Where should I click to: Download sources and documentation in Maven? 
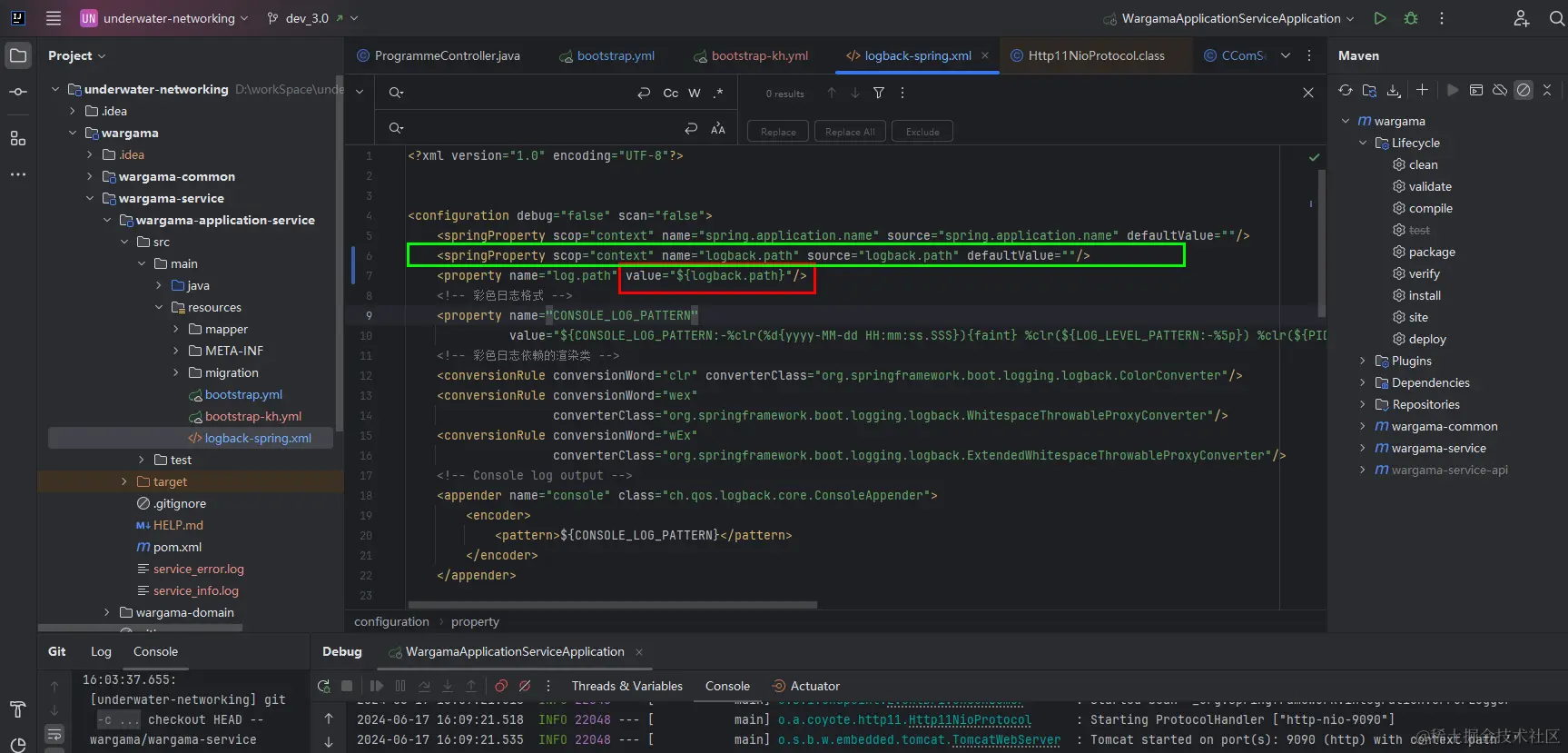pos(1394,90)
